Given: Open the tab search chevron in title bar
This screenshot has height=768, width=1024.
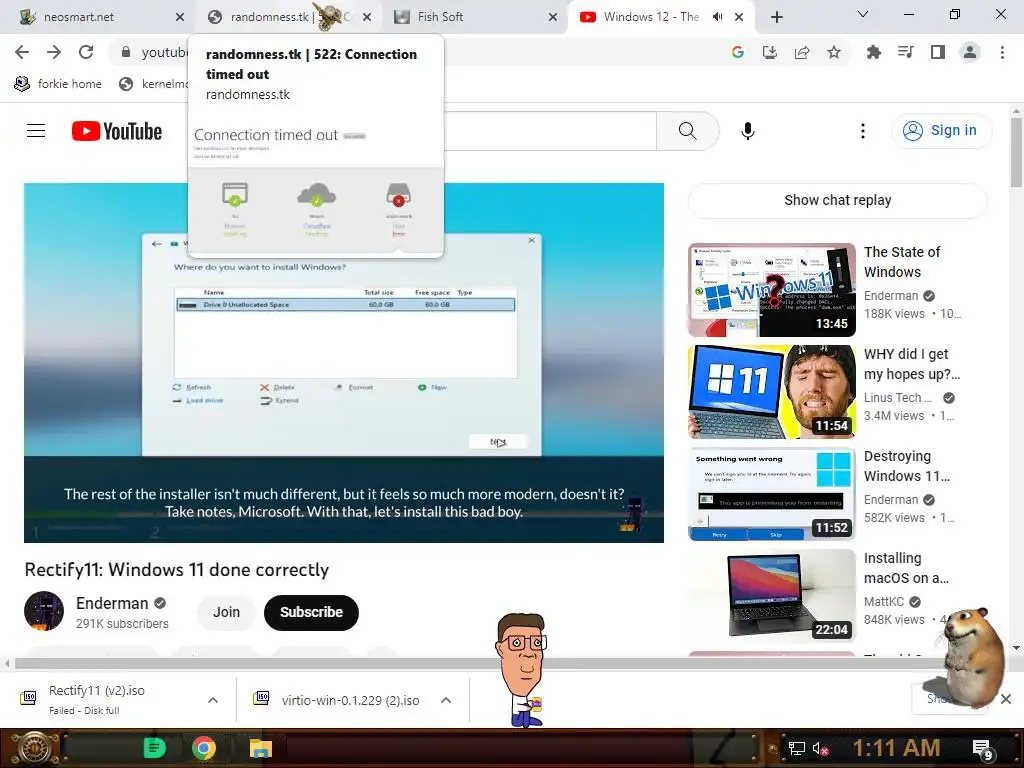Looking at the screenshot, I should [863, 14].
